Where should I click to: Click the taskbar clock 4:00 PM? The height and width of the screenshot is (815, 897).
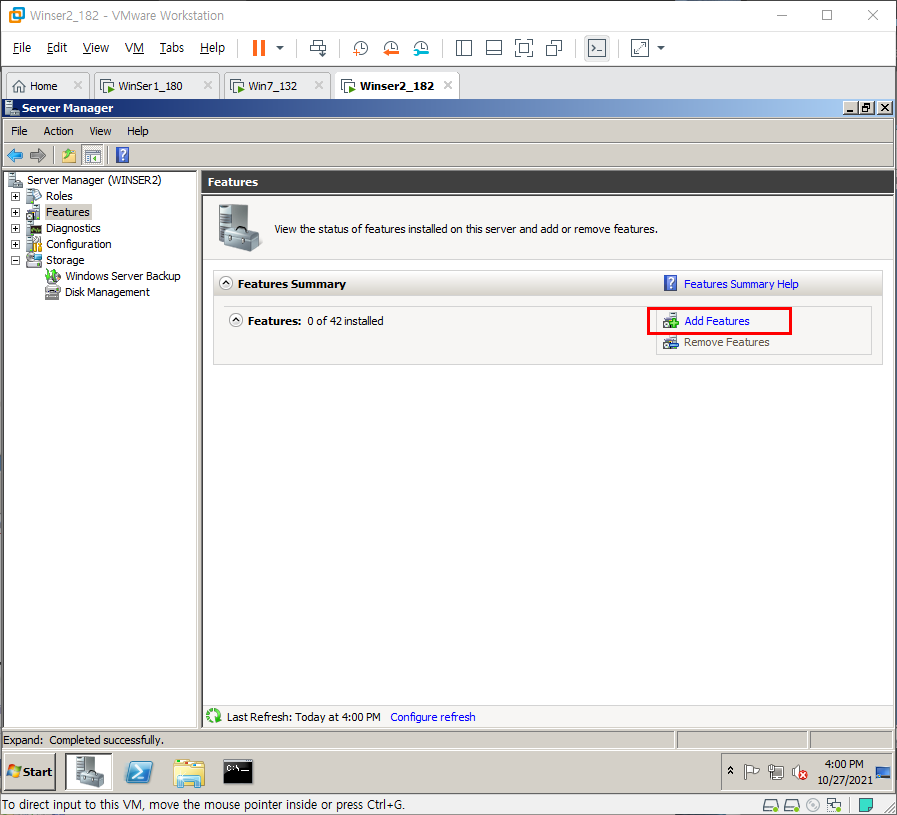844,764
